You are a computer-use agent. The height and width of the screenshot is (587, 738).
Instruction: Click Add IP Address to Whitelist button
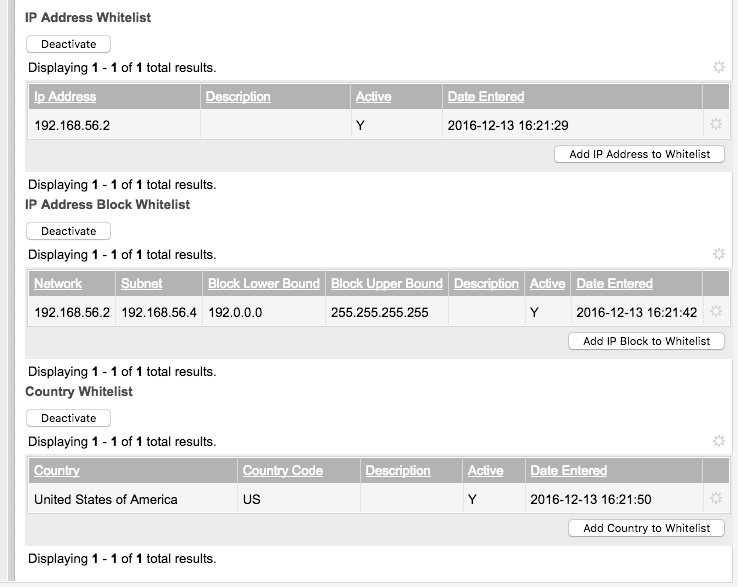click(x=639, y=154)
